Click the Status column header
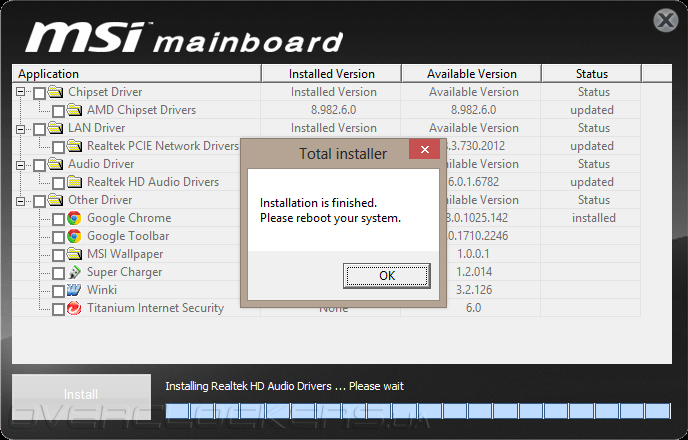Screen dimensions: 688x440 click(591, 73)
